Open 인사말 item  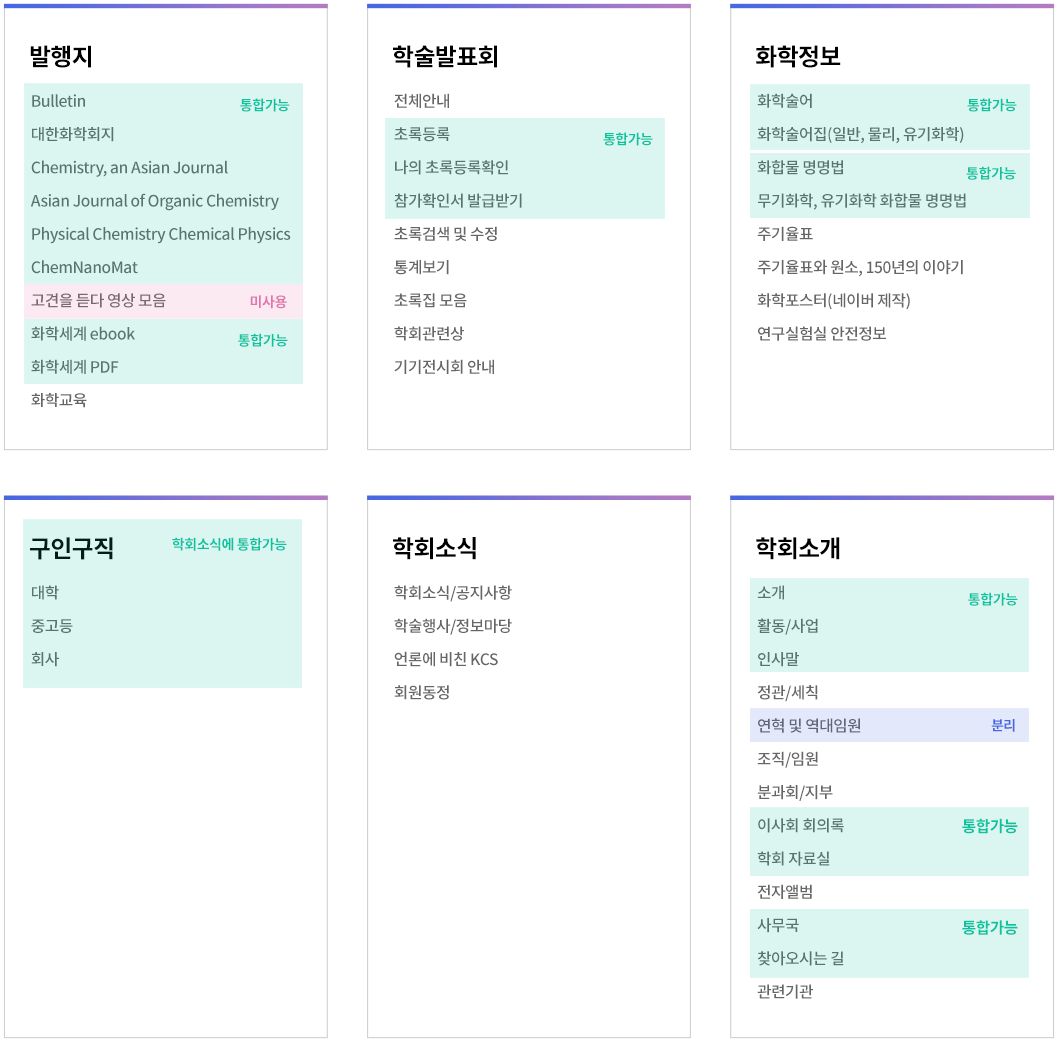(778, 659)
